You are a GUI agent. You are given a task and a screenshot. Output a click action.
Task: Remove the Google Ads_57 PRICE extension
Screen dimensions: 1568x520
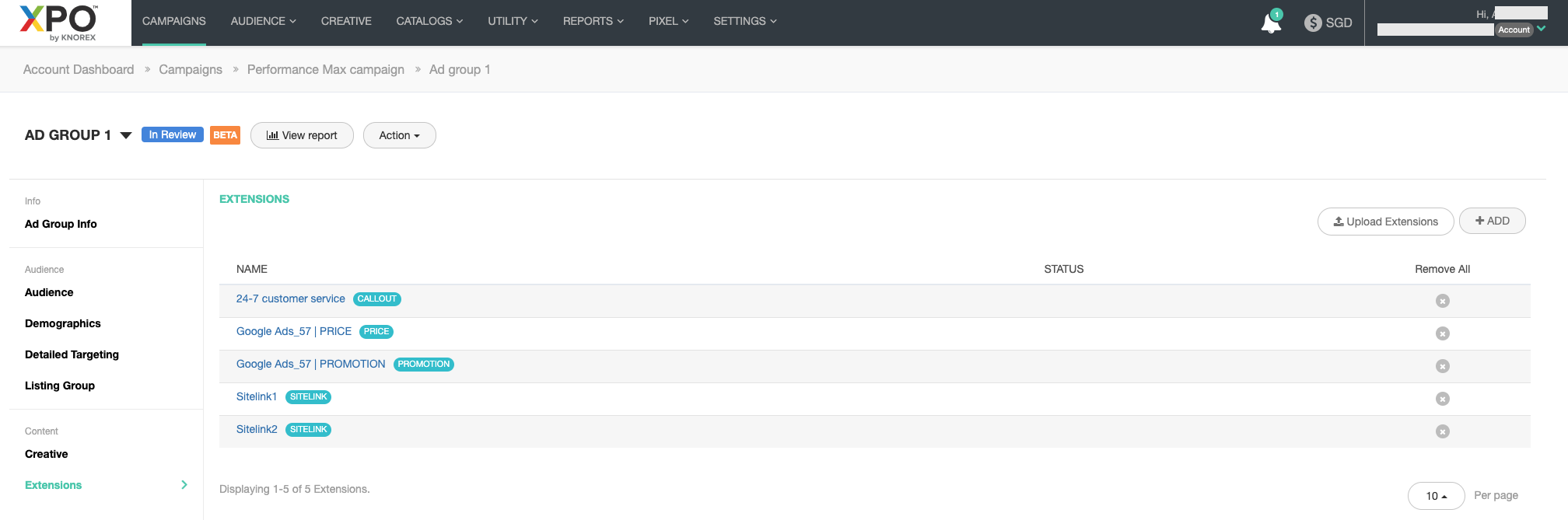tap(1442, 333)
